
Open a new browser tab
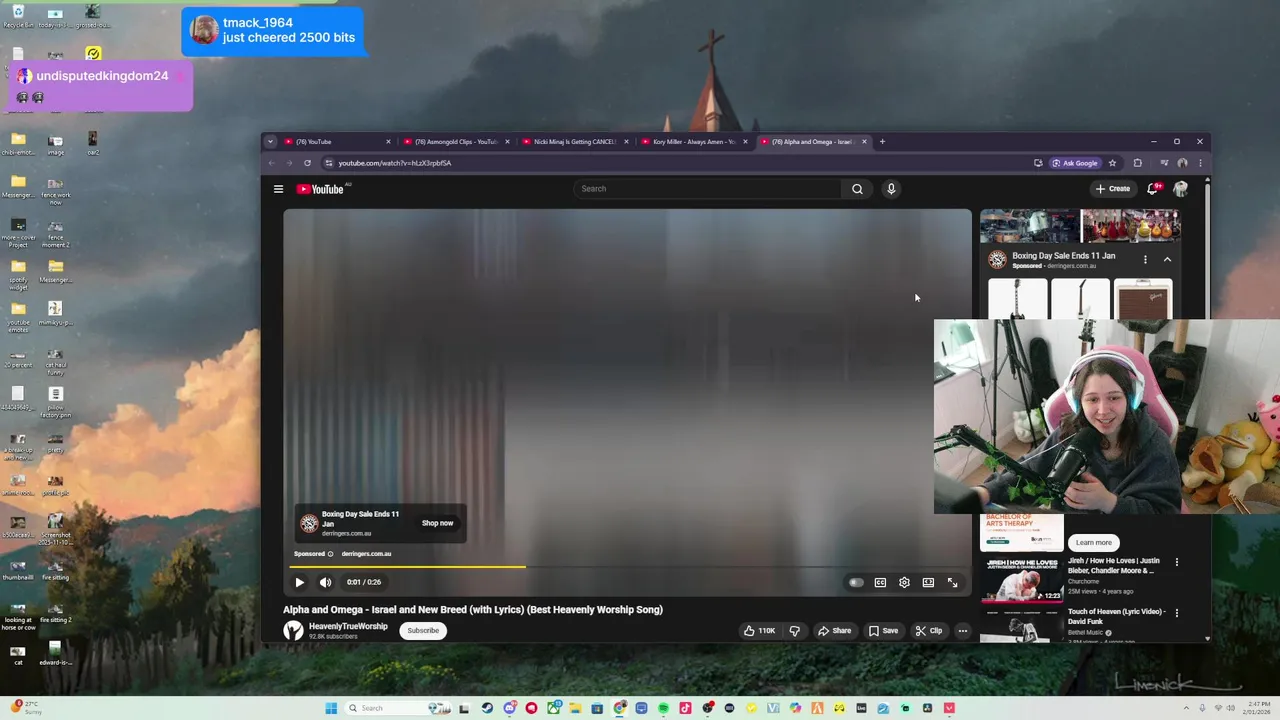[882, 142]
